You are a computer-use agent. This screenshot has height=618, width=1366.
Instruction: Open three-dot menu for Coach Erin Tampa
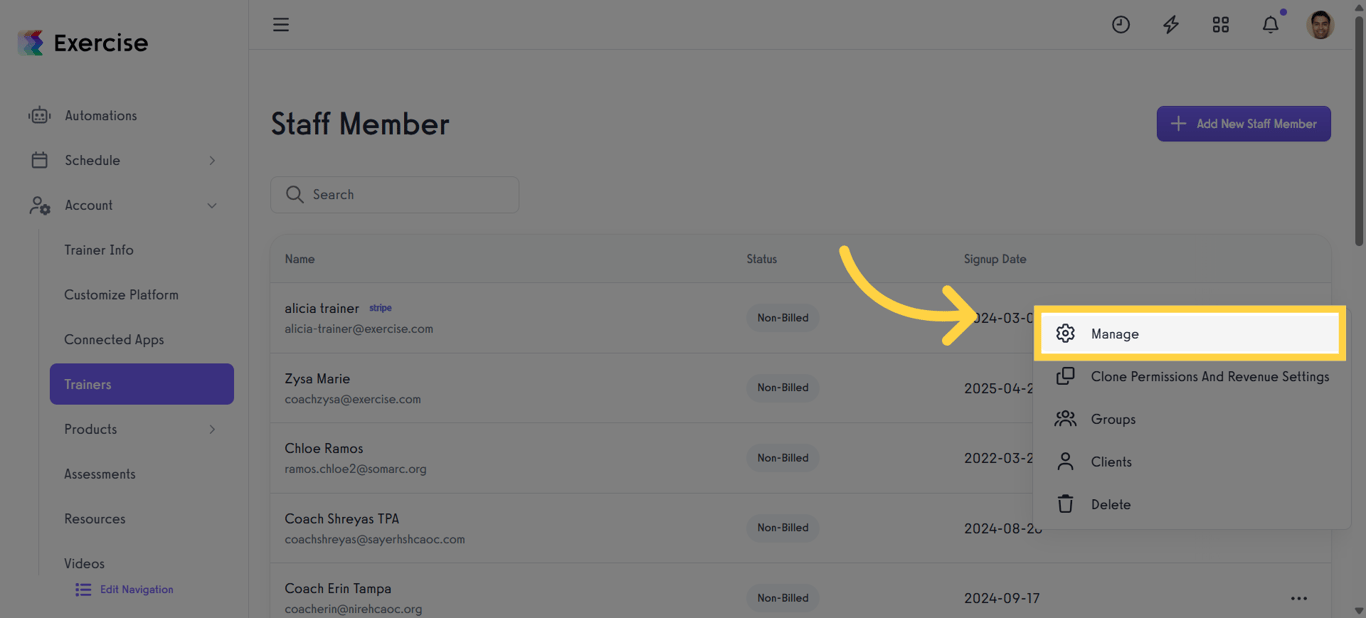pyautogui.click(x=1299, y=598)
